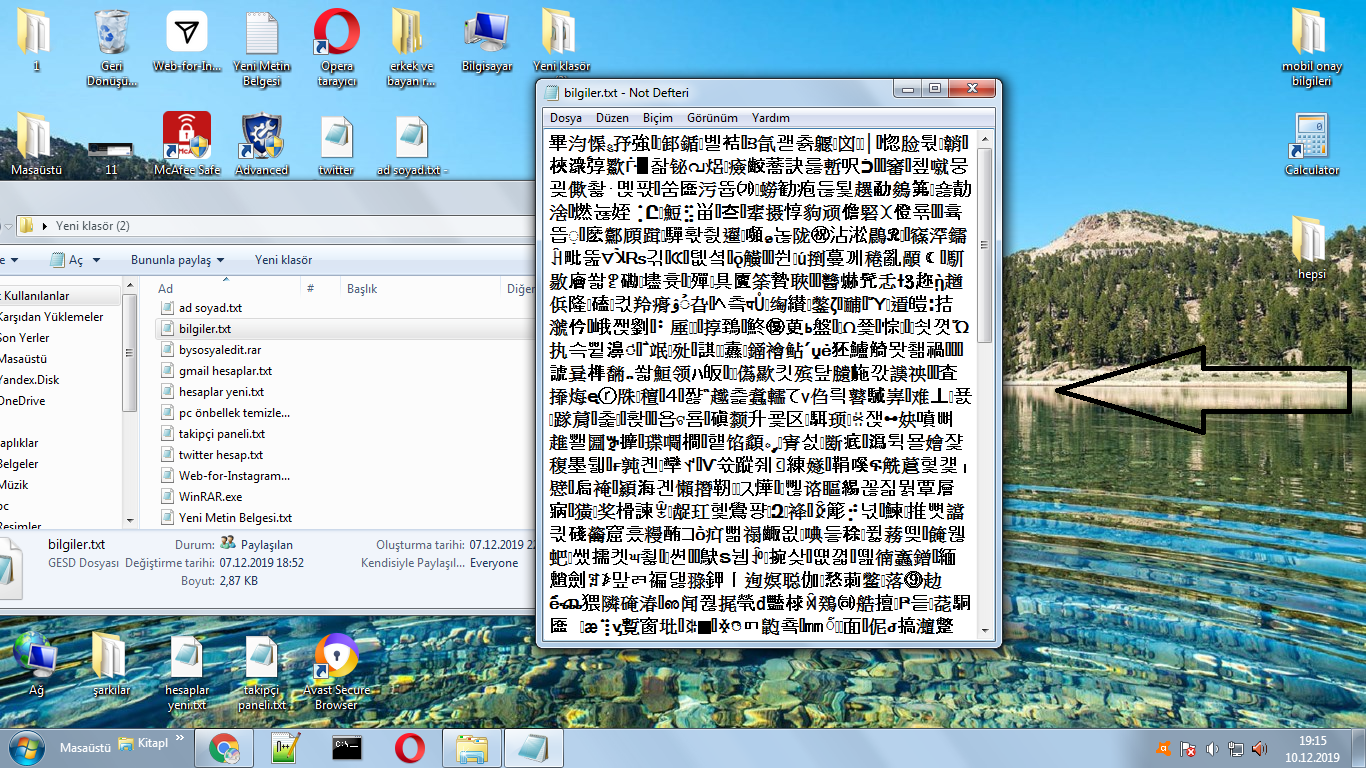1366x768 pixels.
Task: Select the Opera tarayıcı desktop shortcut
Action: pyautogui.click(x=337, y=48)
